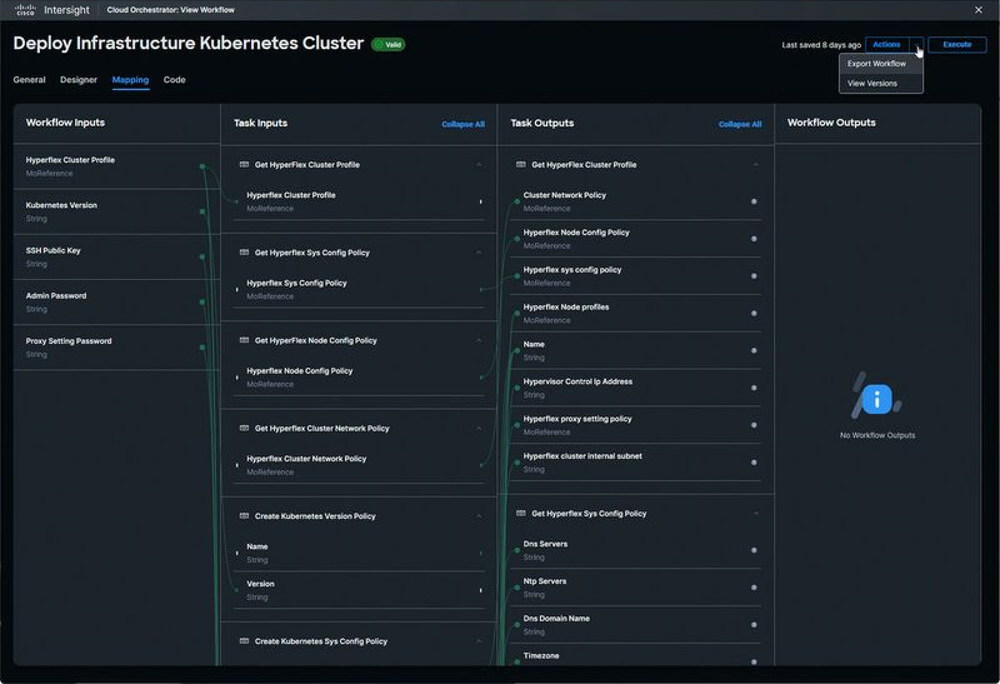The width and height of the screenshot is (1000, 684).
Task: Click Collapse All in Task Outputs
Action: (x=740, y=124)
